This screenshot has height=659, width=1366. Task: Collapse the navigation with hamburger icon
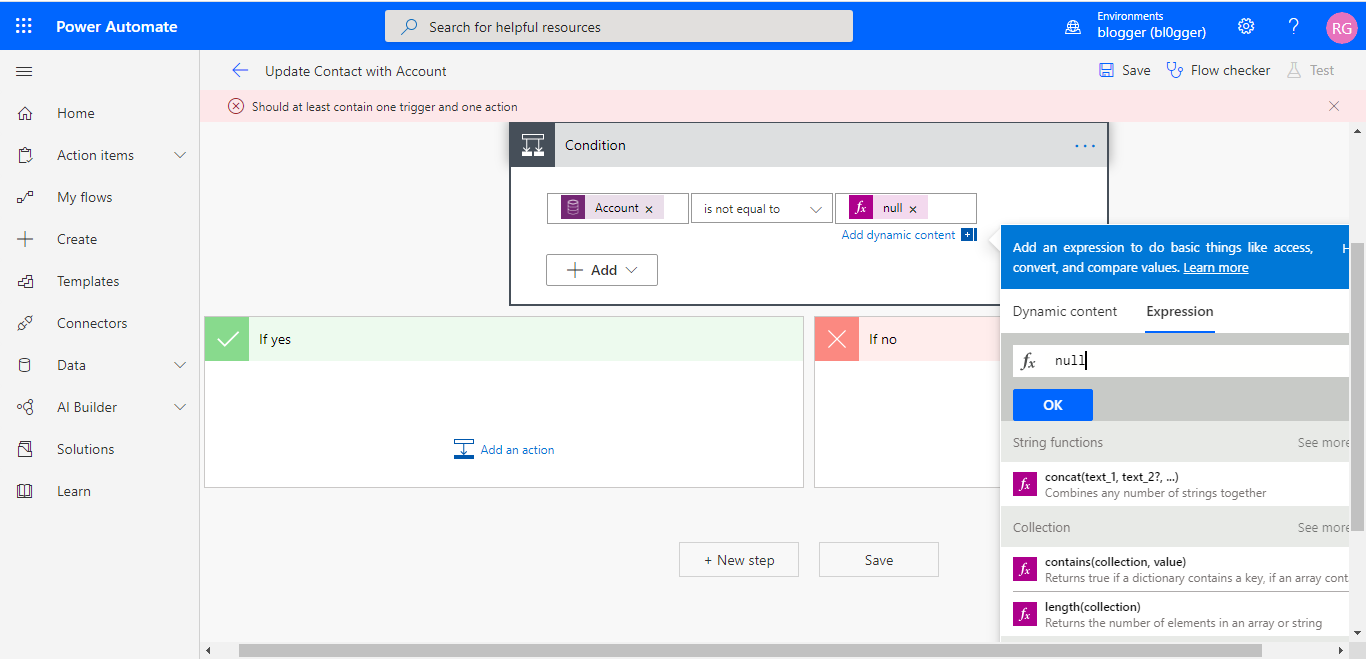point(24,71)
